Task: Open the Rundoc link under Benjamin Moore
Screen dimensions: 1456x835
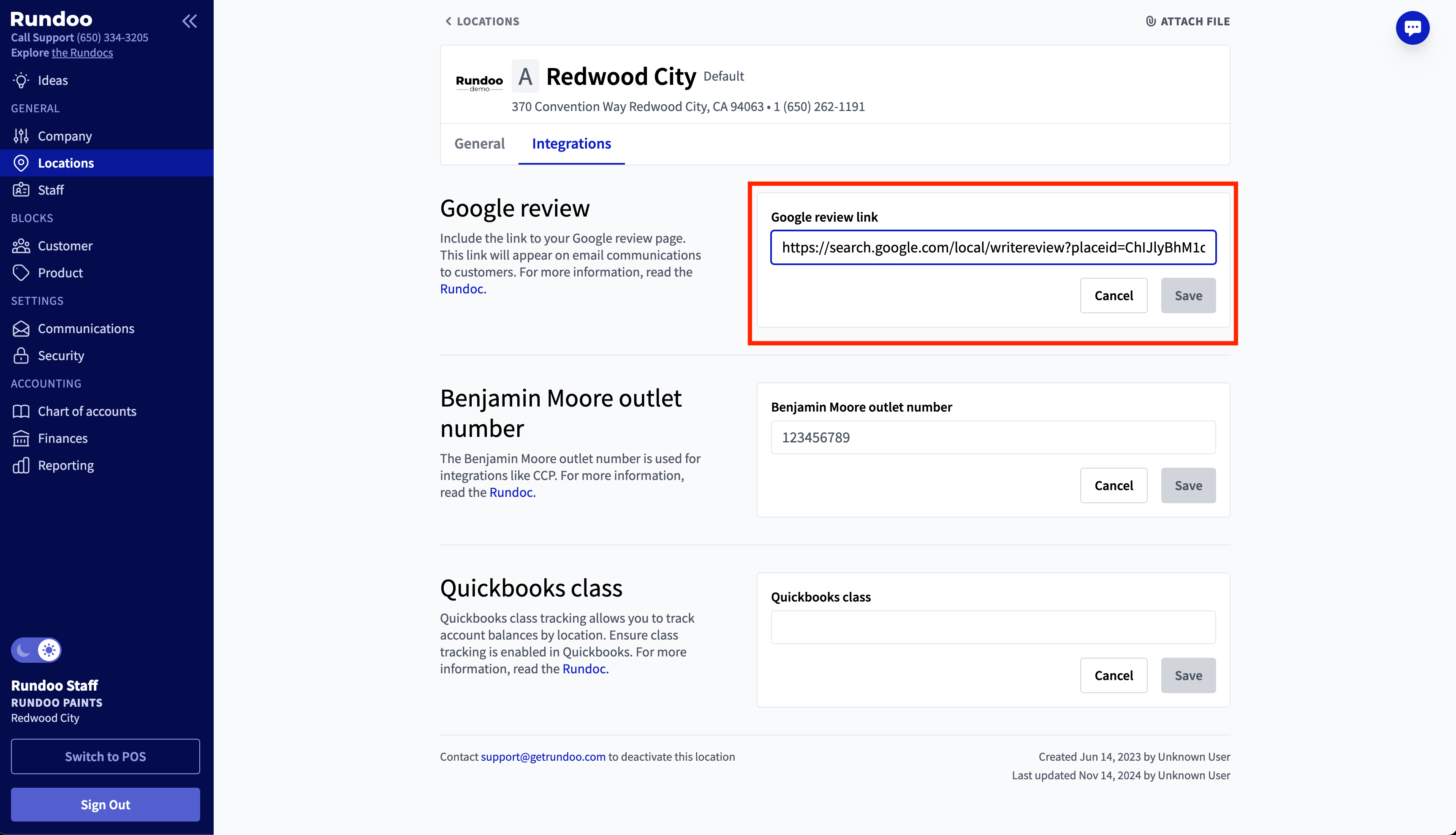Action: tap(512, 492)
